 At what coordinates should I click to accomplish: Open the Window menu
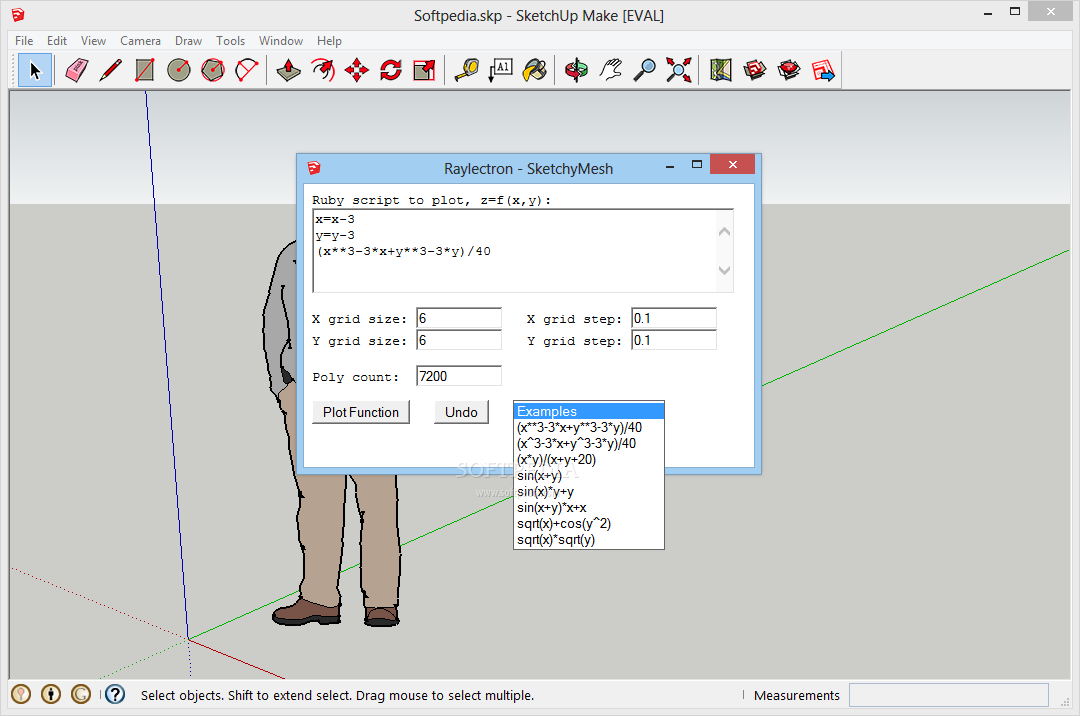[x=280, y=41]
